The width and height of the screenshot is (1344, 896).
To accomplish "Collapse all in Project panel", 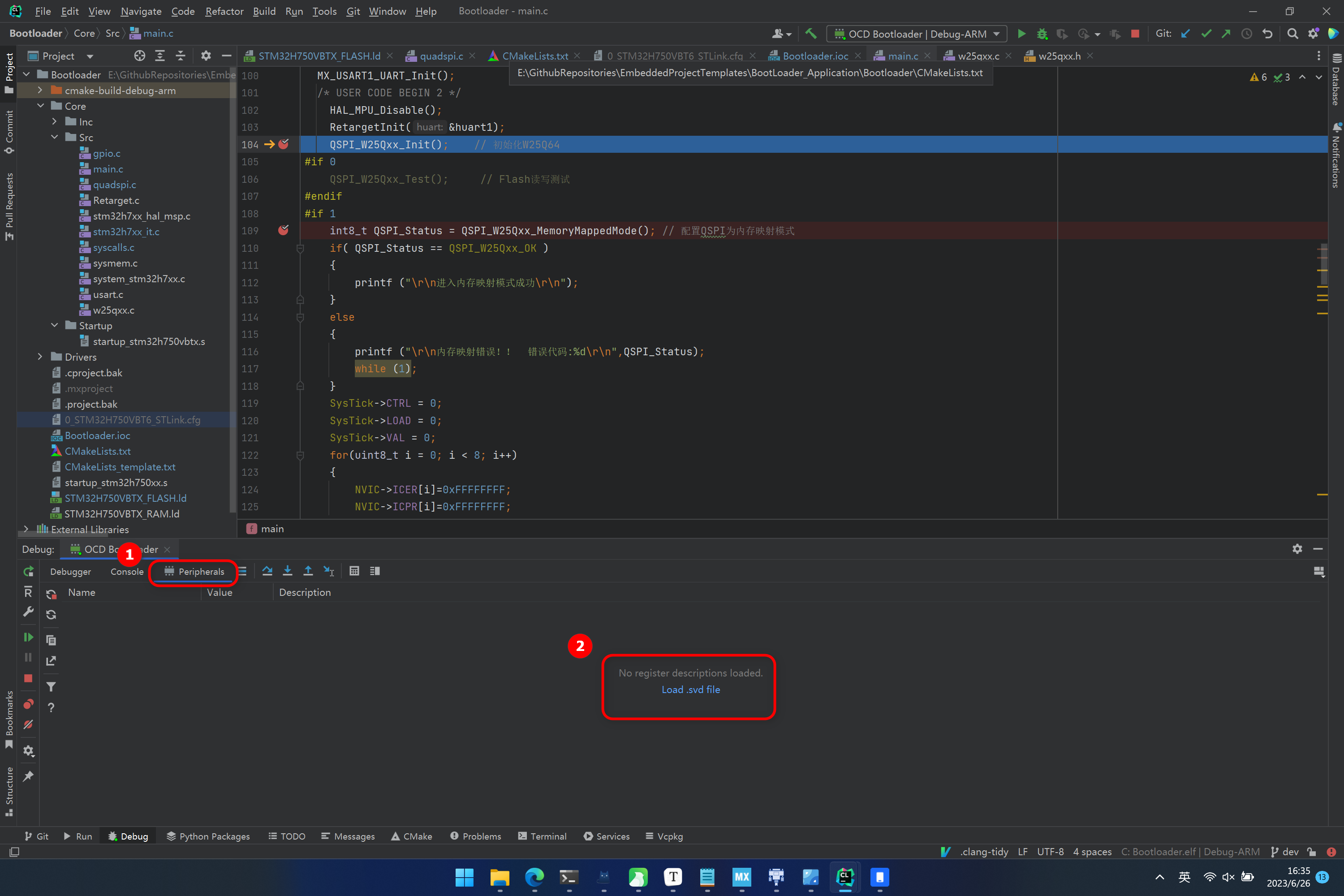I will click(x=180, y=56).
